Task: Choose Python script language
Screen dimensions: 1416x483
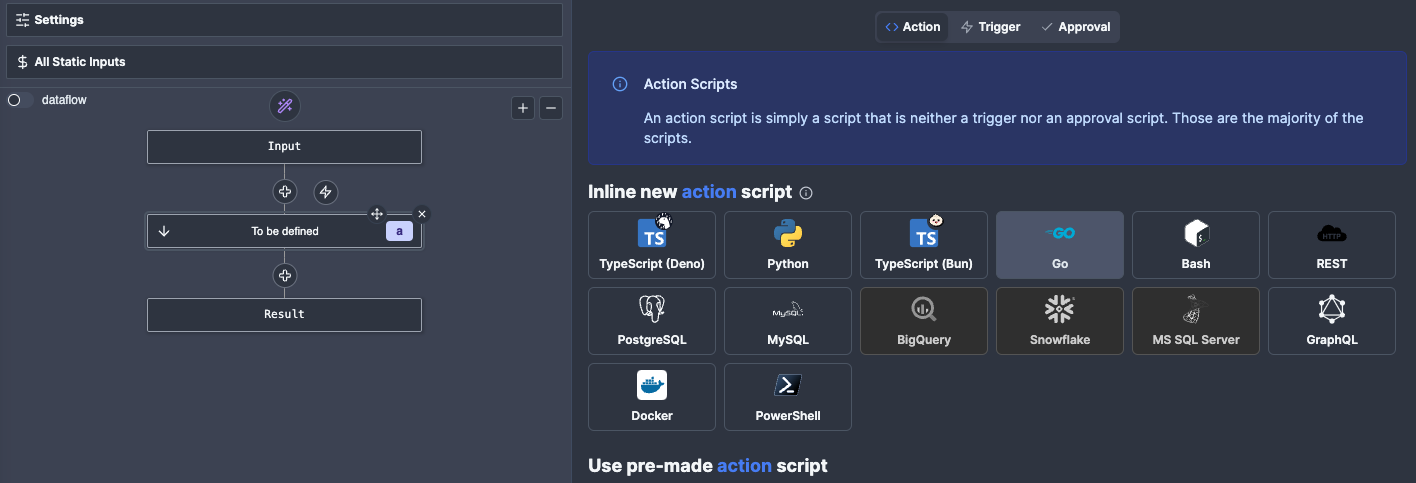Action: 788,245
